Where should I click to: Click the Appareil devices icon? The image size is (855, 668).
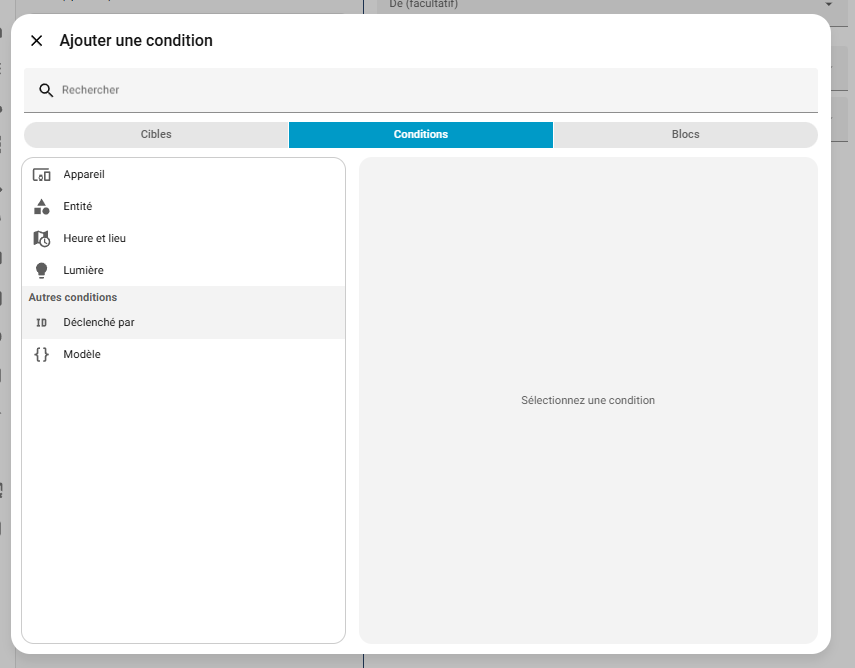[x=41, y=175]
